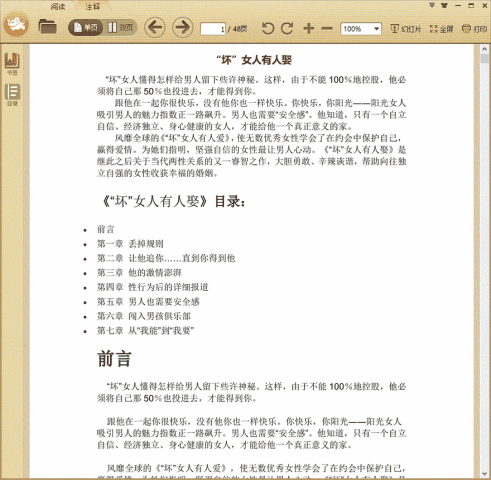Start slideshow mode (幻灯片)
Screen dimensions: 491x480
(406, 29)
